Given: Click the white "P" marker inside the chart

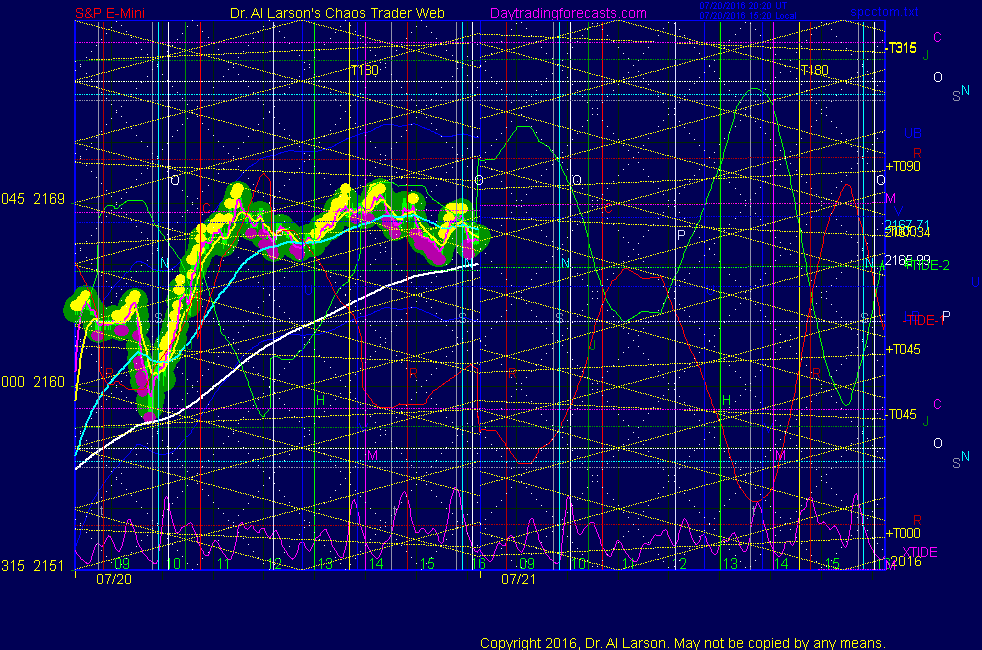Looking at the screenshot, I should (x=681, y=235).
